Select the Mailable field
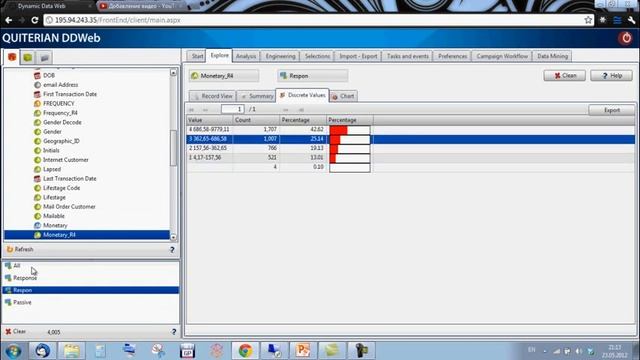The width and height of the screenshot is (640, 360). (x=53, y=216)
